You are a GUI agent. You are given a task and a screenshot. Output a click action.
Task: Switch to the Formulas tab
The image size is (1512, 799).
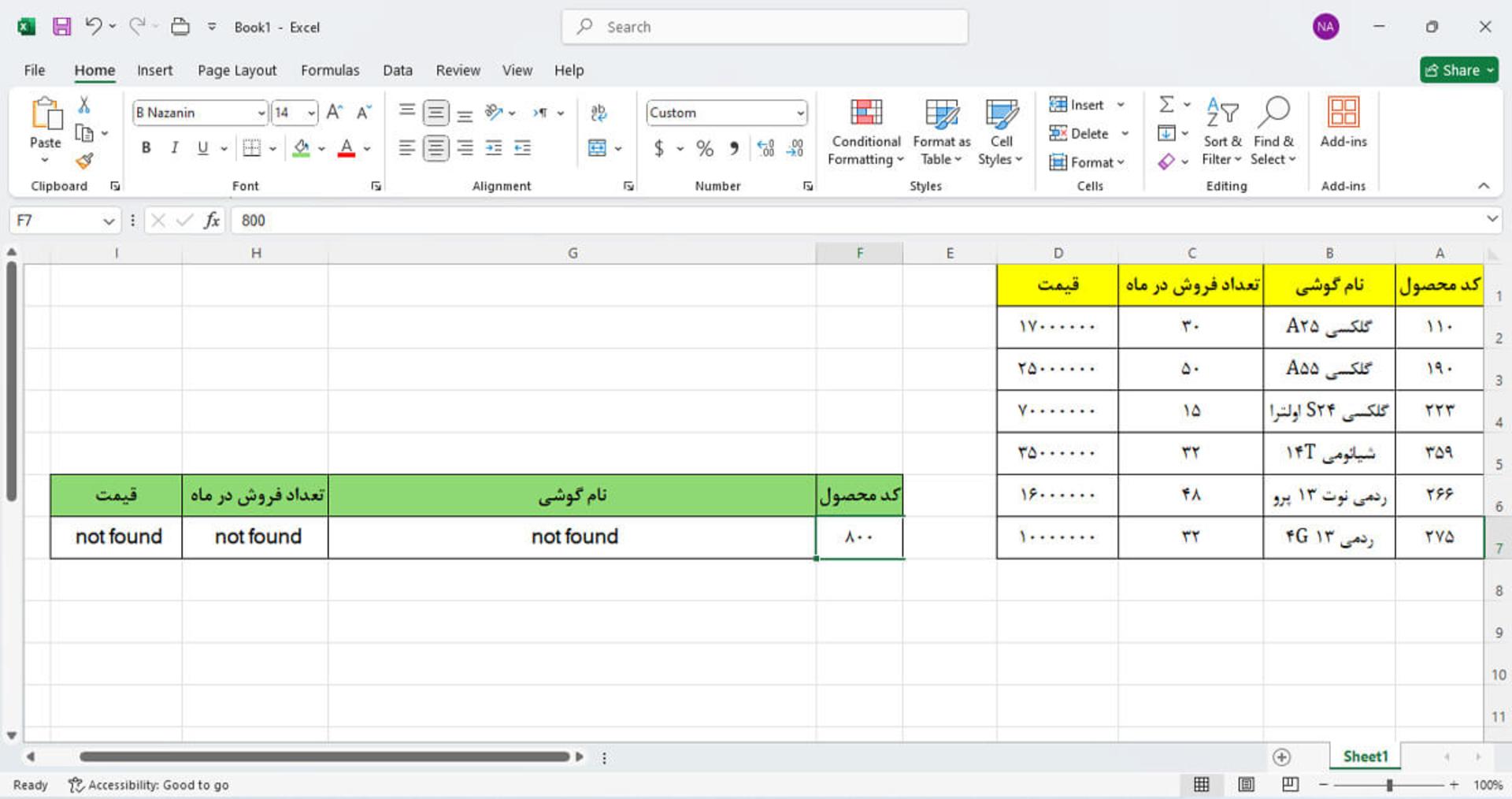(330, 70)
